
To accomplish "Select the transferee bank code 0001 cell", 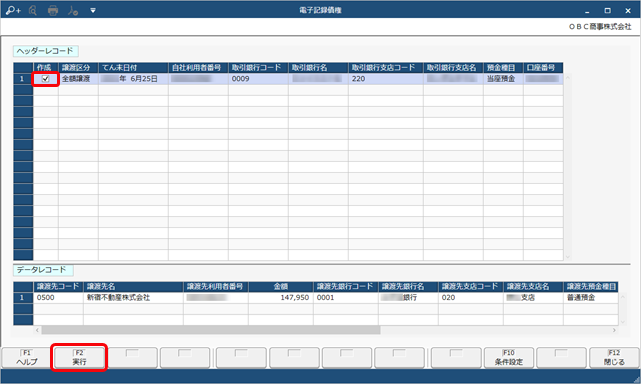I will tap(346, 298).
